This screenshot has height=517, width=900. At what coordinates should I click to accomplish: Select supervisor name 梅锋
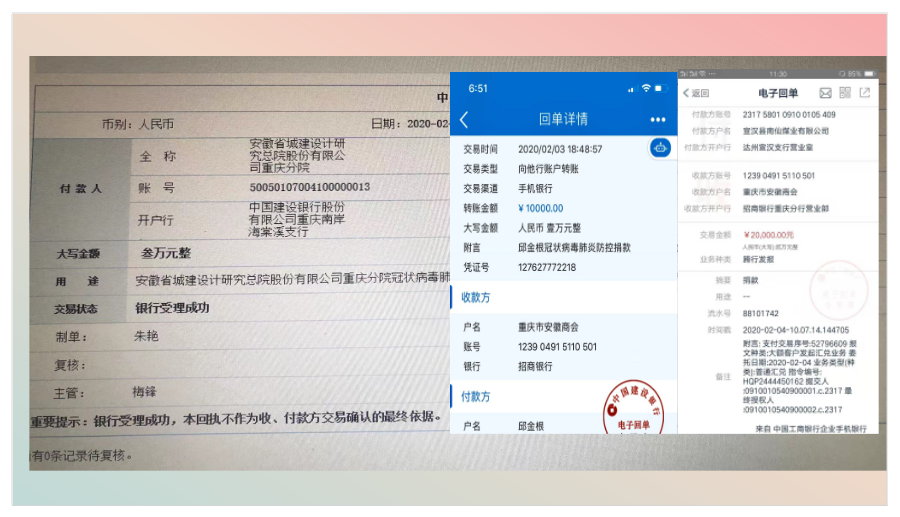tap(144, 392)
